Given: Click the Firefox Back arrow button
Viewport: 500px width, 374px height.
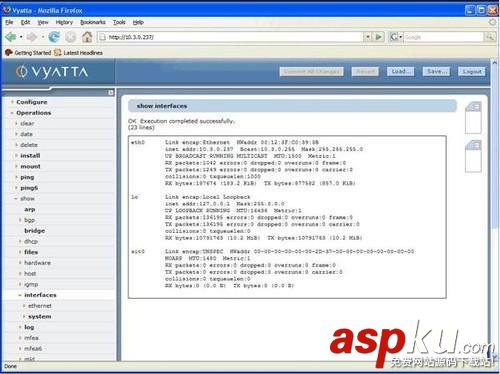Looking at the screenshot, I should tap(11, 37).
